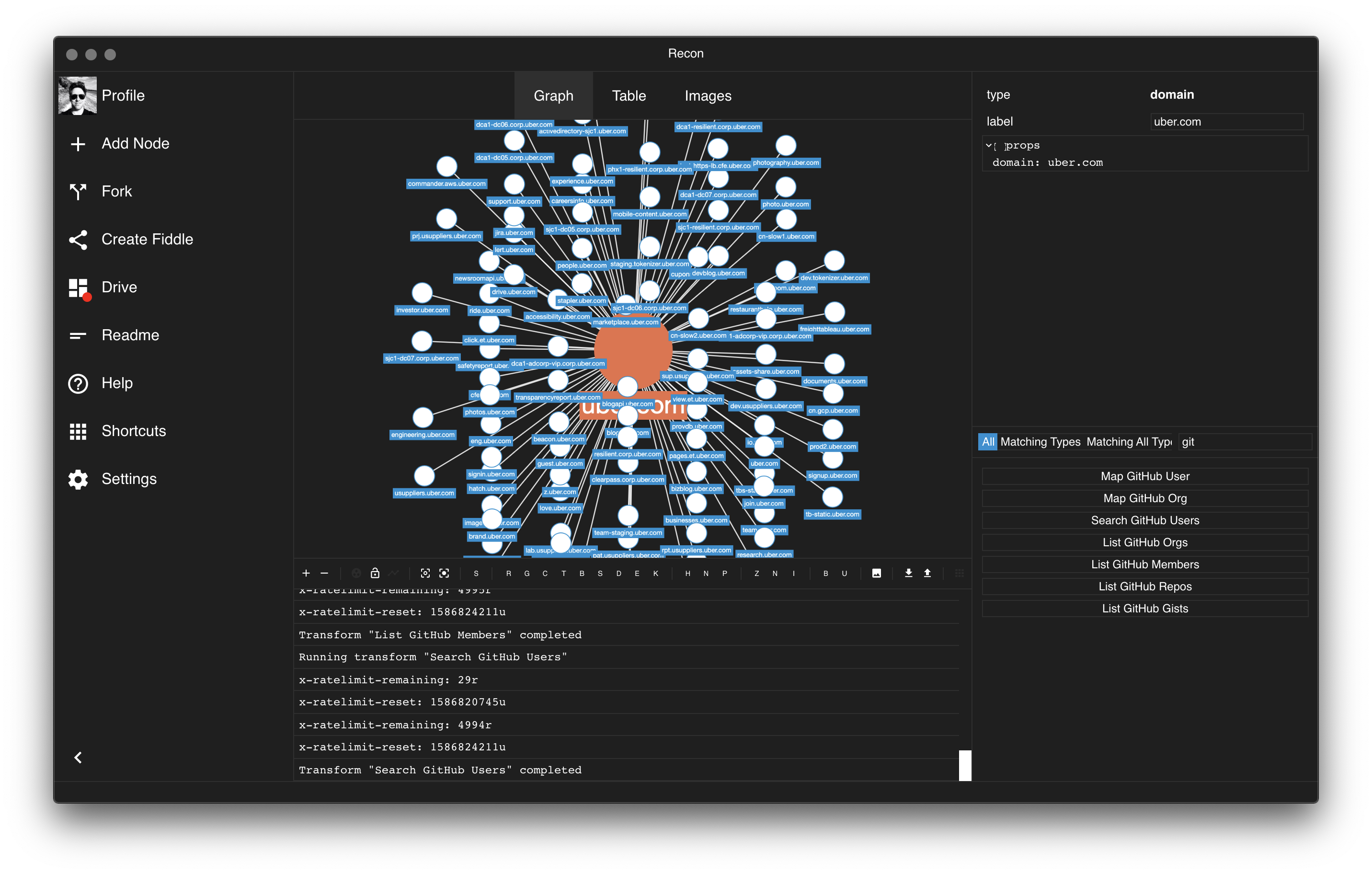The width and height of the screenshot is (1372, 874).
Task: Select the usuppliers.uber.com graph node
Action: (424, 476)
